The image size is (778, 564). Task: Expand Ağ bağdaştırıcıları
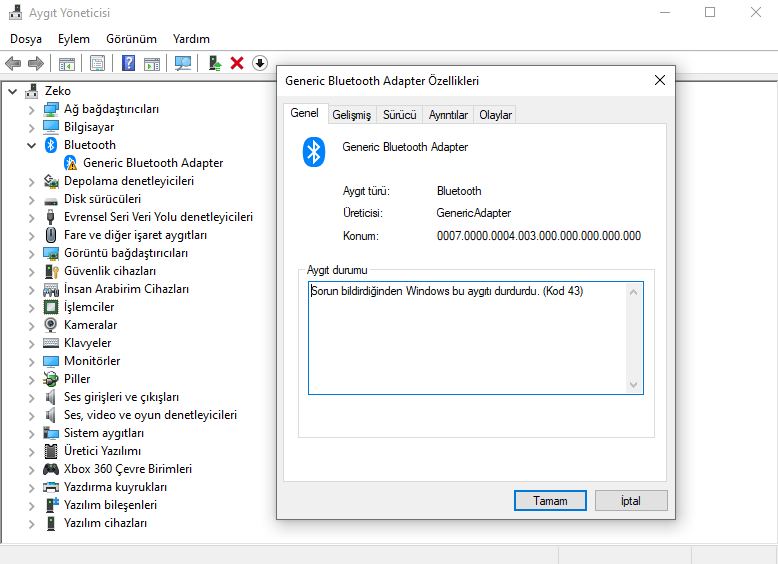pos(31,110)
